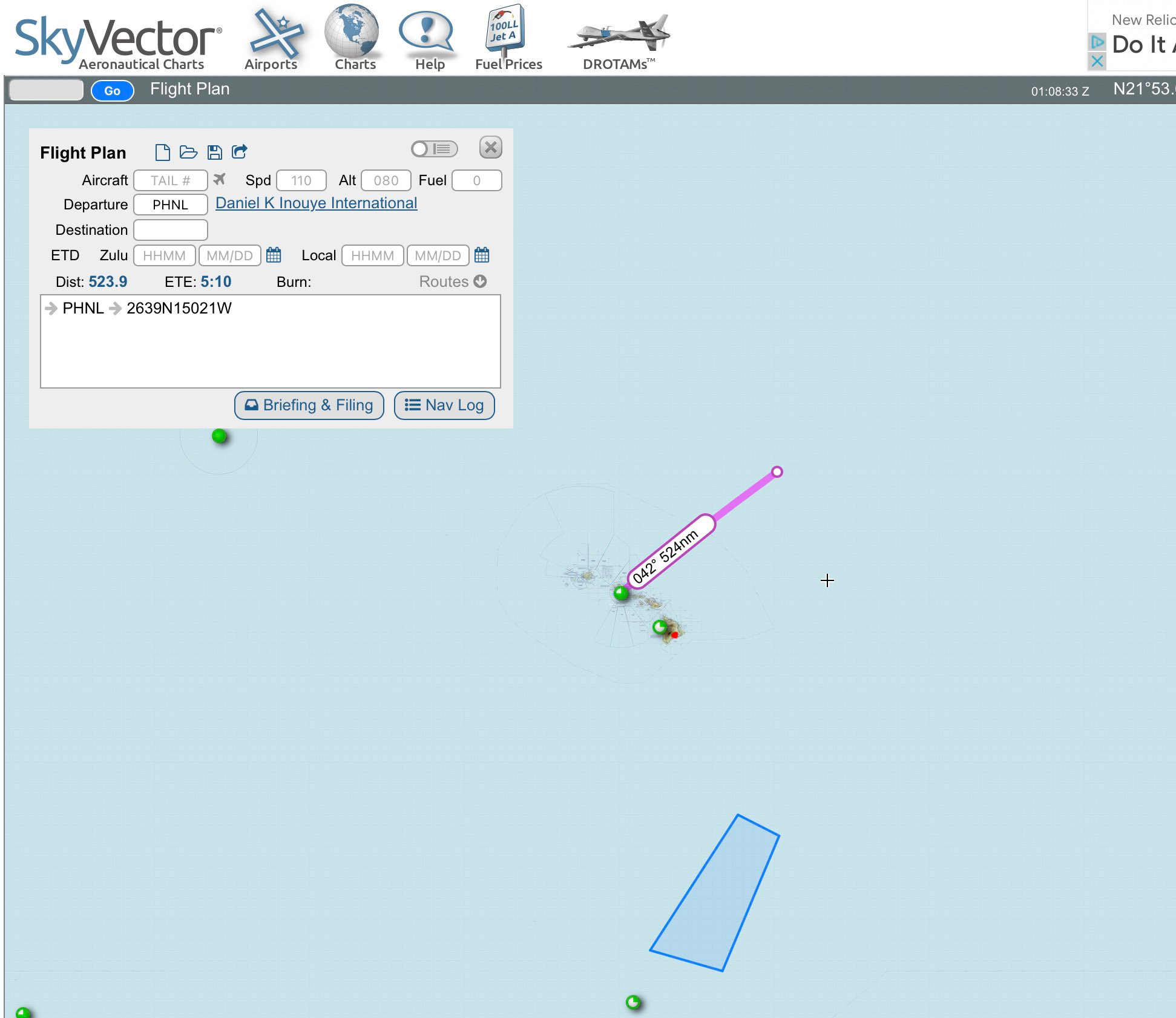Viewport: 1176px width, 1018px height.
Task: Open the Local ETD calendar picker
Action: point(482,255)
